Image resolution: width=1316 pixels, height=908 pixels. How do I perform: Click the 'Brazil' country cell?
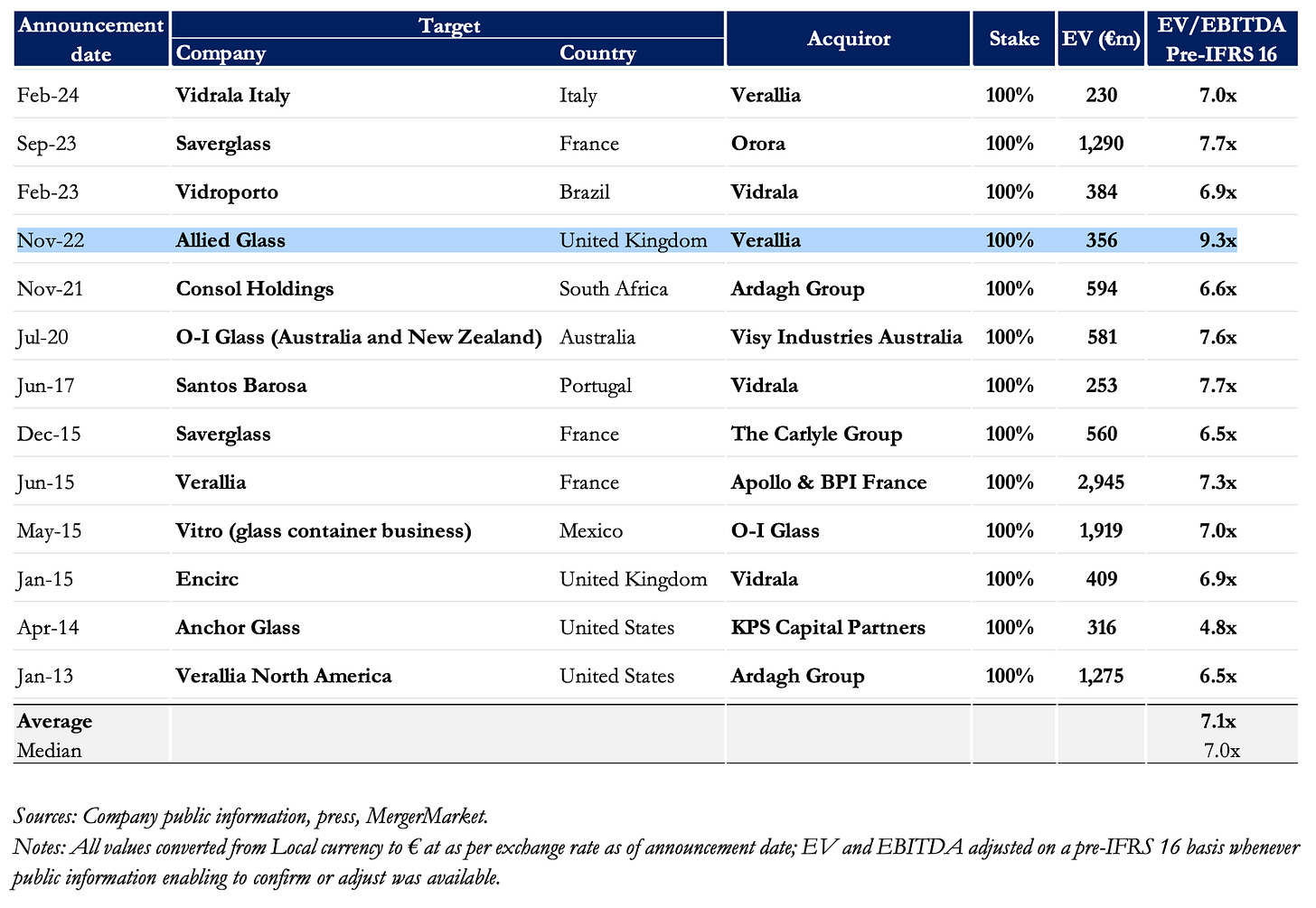(x=585, y=192)
